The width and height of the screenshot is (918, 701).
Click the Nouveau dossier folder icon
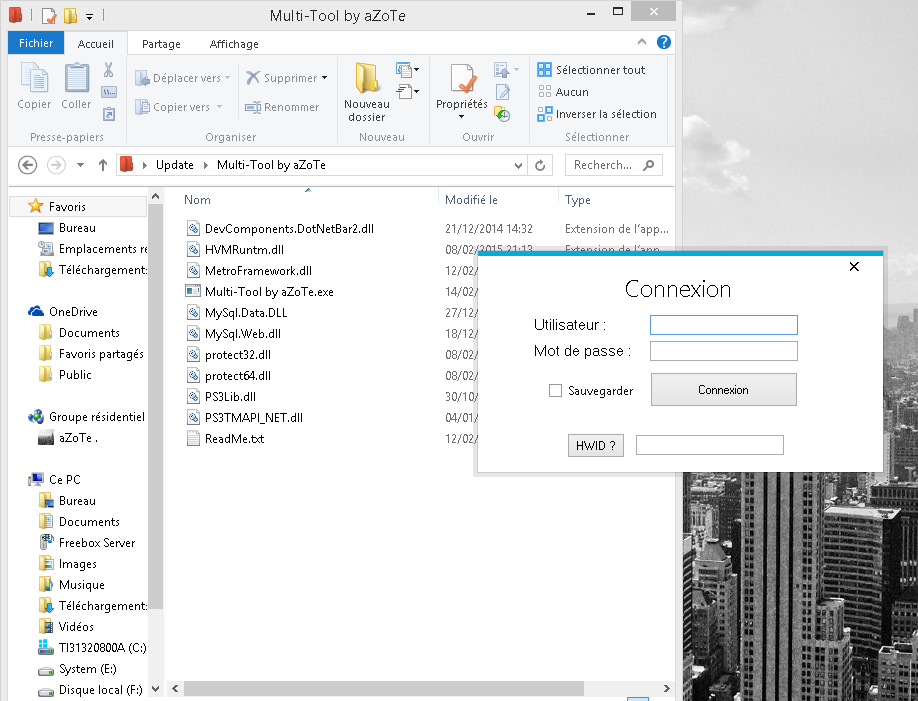(x=367, y=77)
